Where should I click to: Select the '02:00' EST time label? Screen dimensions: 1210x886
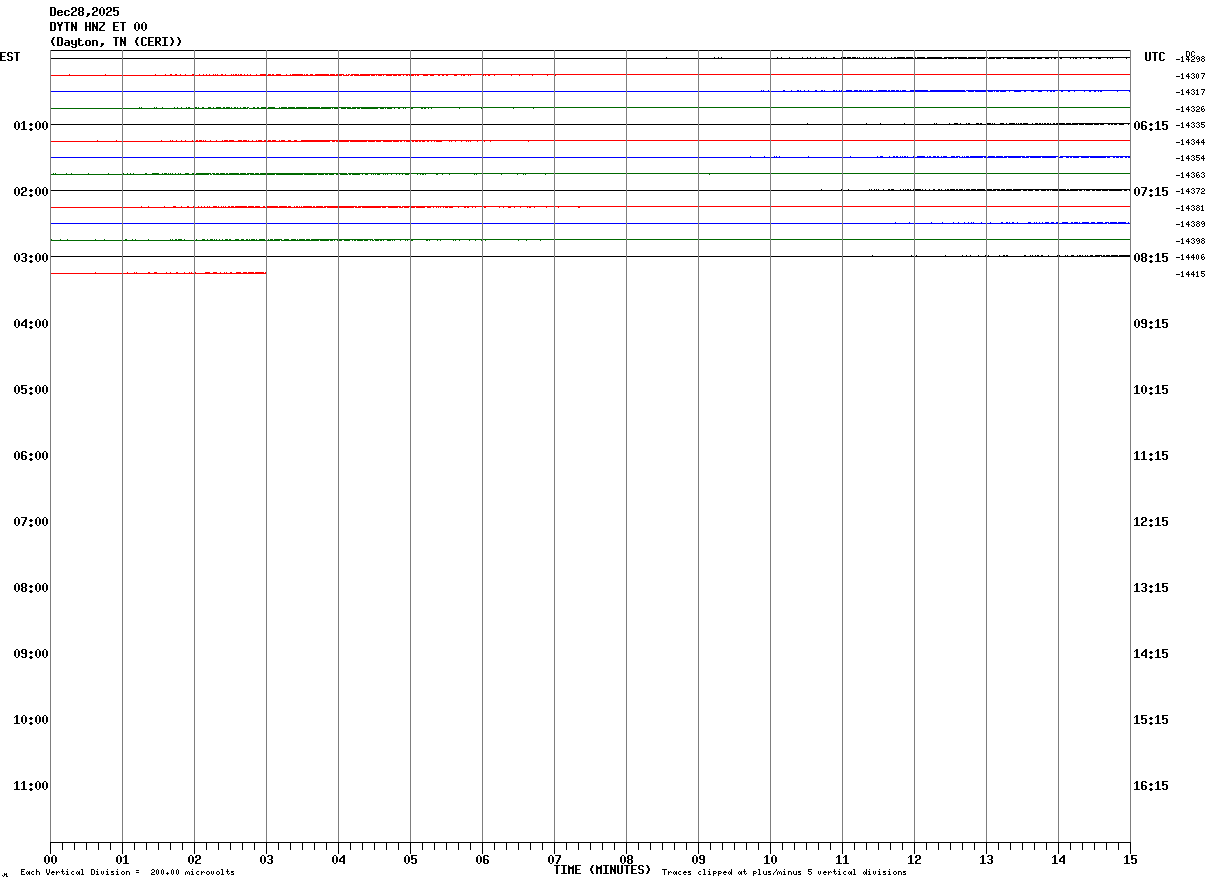(31, 191)
